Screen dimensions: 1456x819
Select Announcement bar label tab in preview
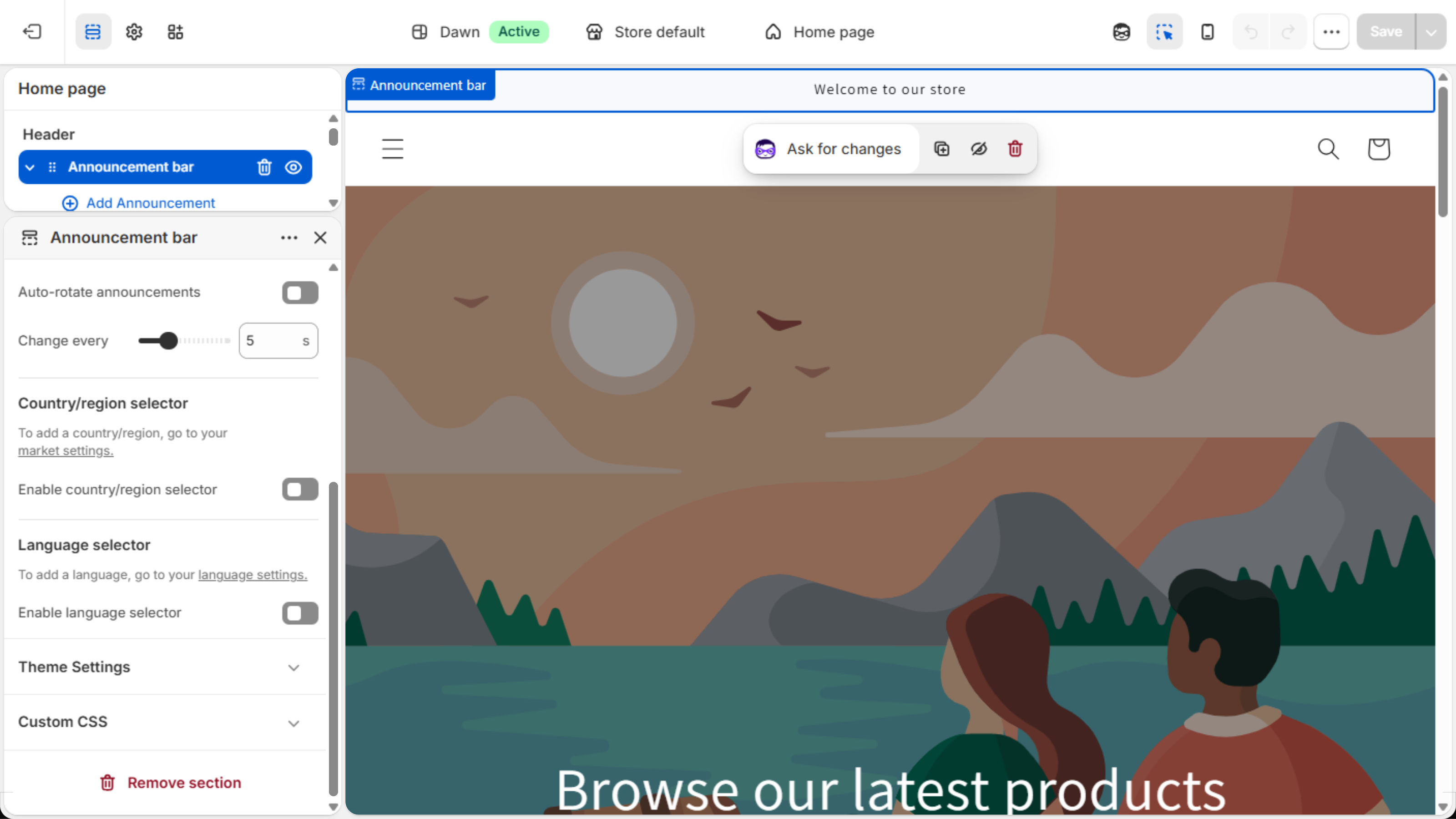tap(420, 86)
